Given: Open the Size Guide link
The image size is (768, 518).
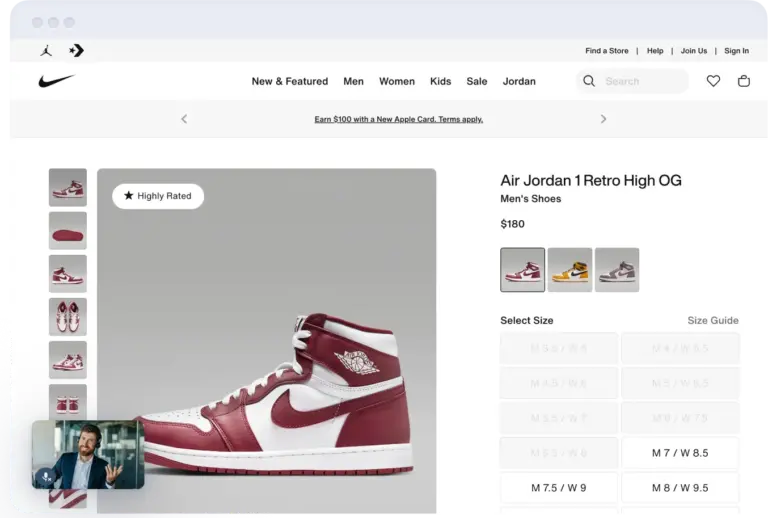Looking at the screenshot, I should pyautogui.click(x=712, y=321).
